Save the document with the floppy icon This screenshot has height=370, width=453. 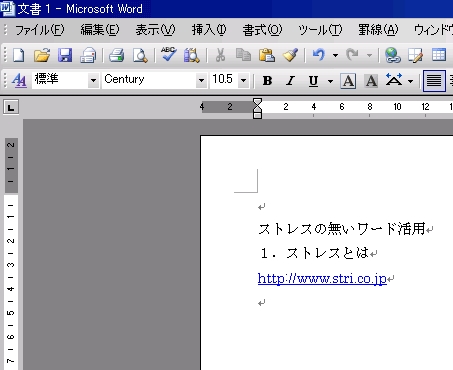(x=65, y=55)
